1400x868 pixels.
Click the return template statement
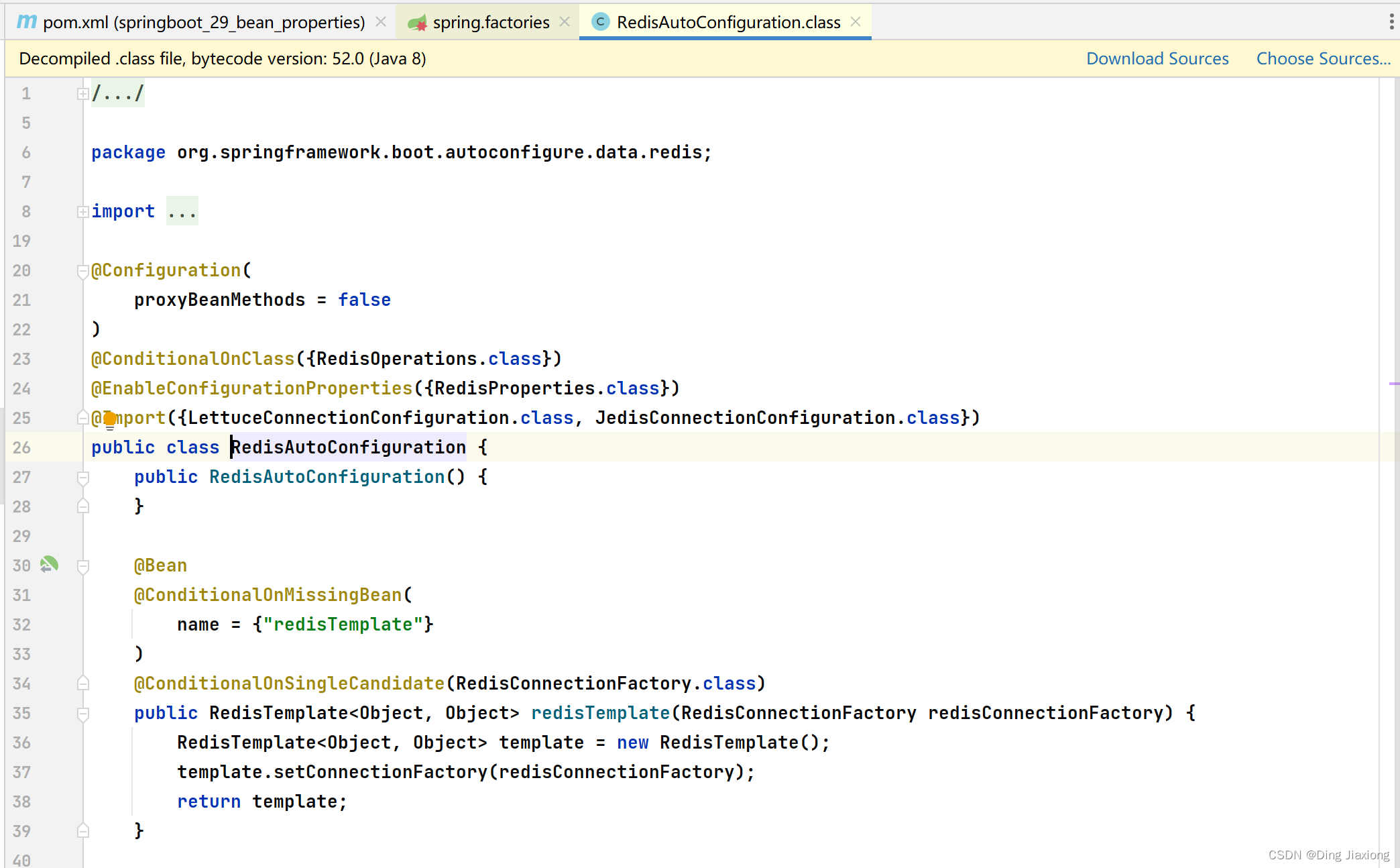[x=261, y=802]
